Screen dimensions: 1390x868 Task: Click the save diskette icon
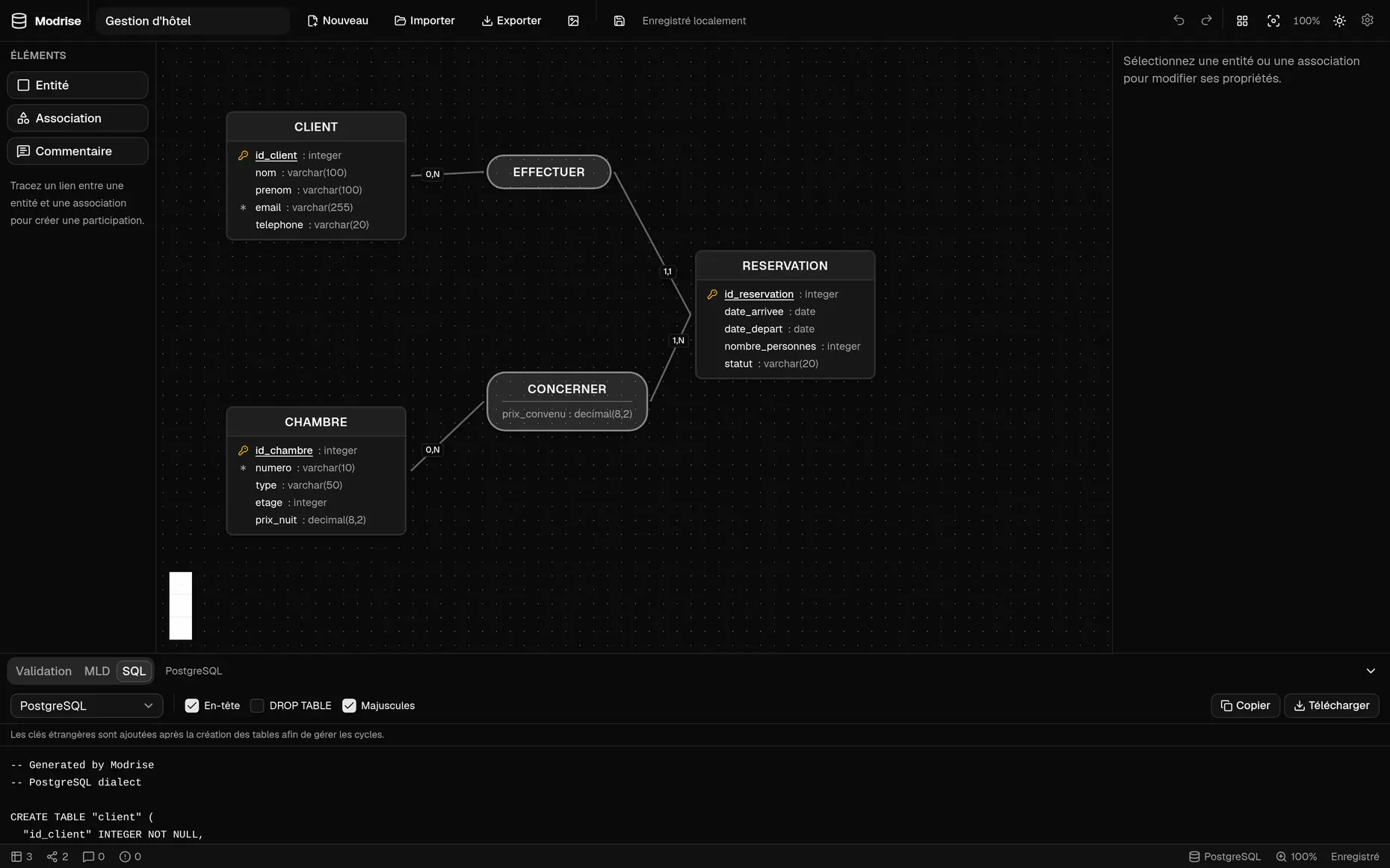(619, 21)
